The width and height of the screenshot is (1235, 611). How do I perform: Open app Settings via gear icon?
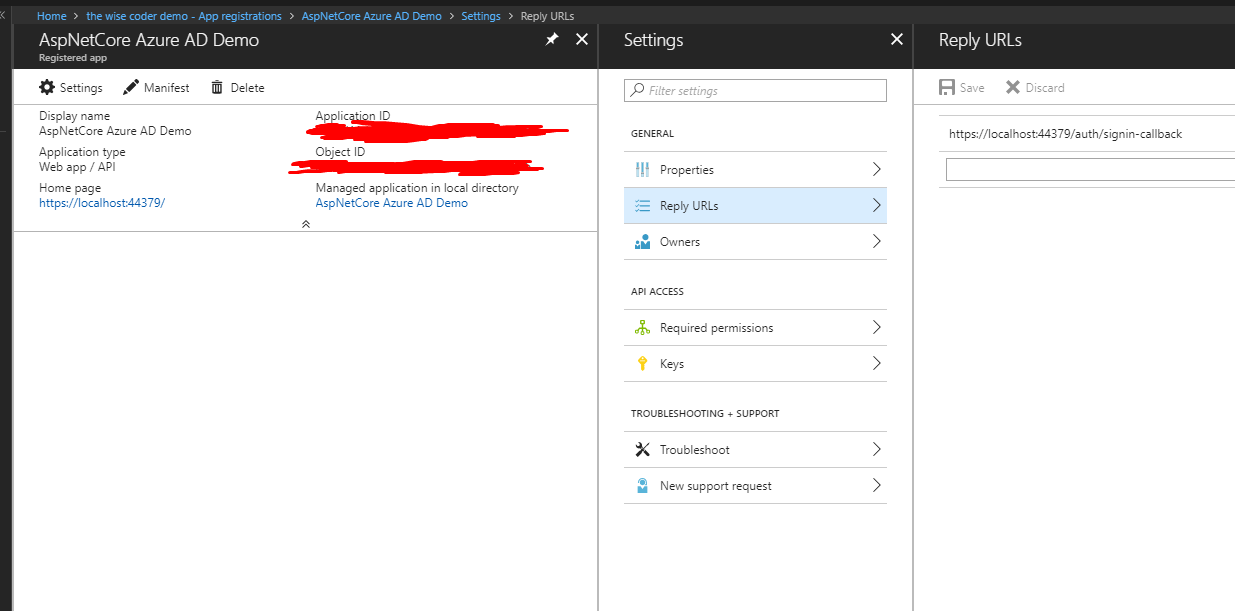47,88
